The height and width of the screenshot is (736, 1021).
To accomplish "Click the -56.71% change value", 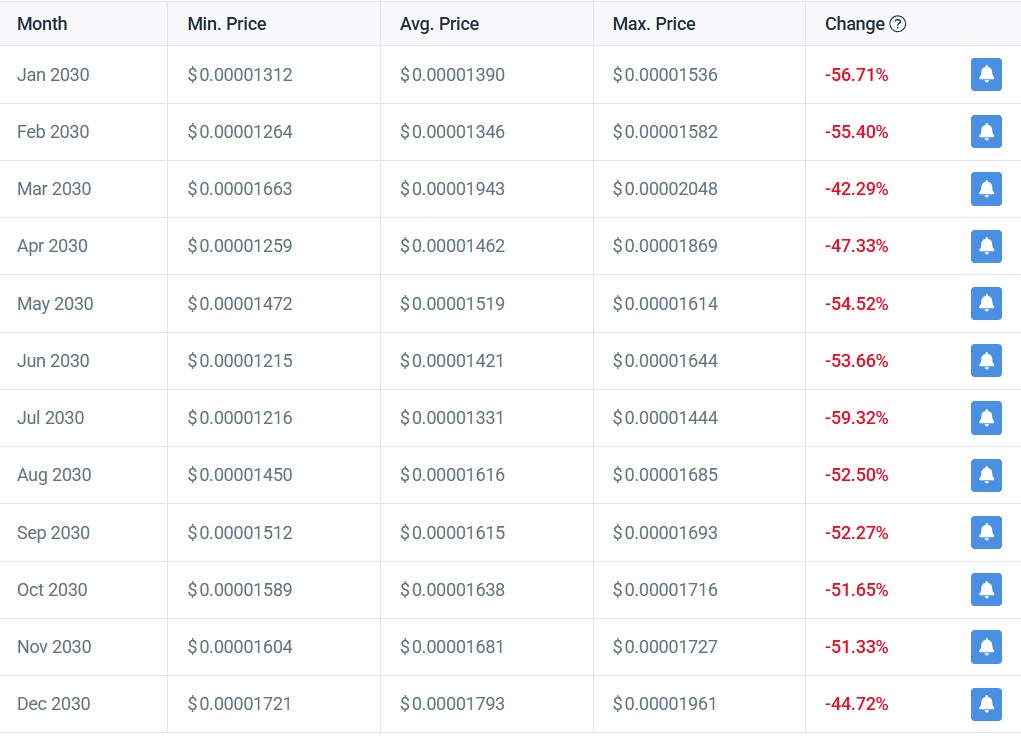I will point(855,74).
